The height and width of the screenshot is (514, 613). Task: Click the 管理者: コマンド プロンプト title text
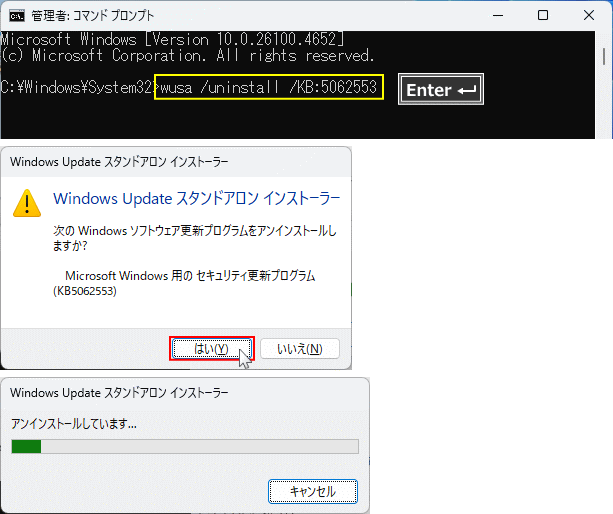pyautogui.click(x=95, y=15)
